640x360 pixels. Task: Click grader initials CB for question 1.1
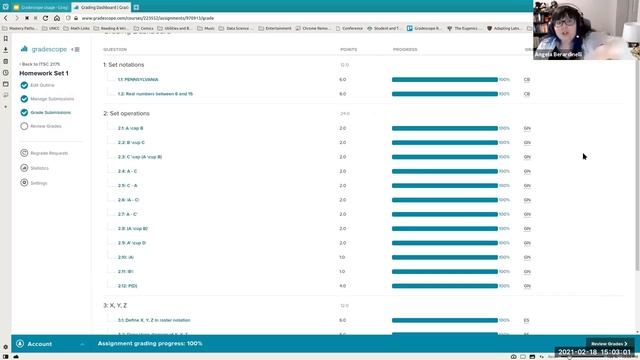tap(527, 80)
